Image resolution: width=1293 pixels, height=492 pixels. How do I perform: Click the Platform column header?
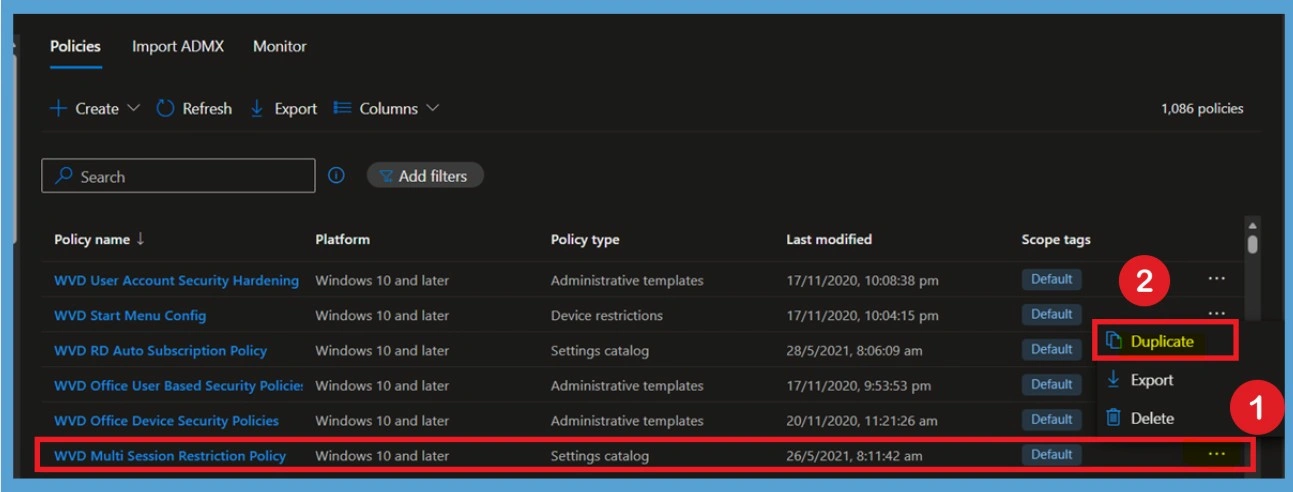(342, 239)
